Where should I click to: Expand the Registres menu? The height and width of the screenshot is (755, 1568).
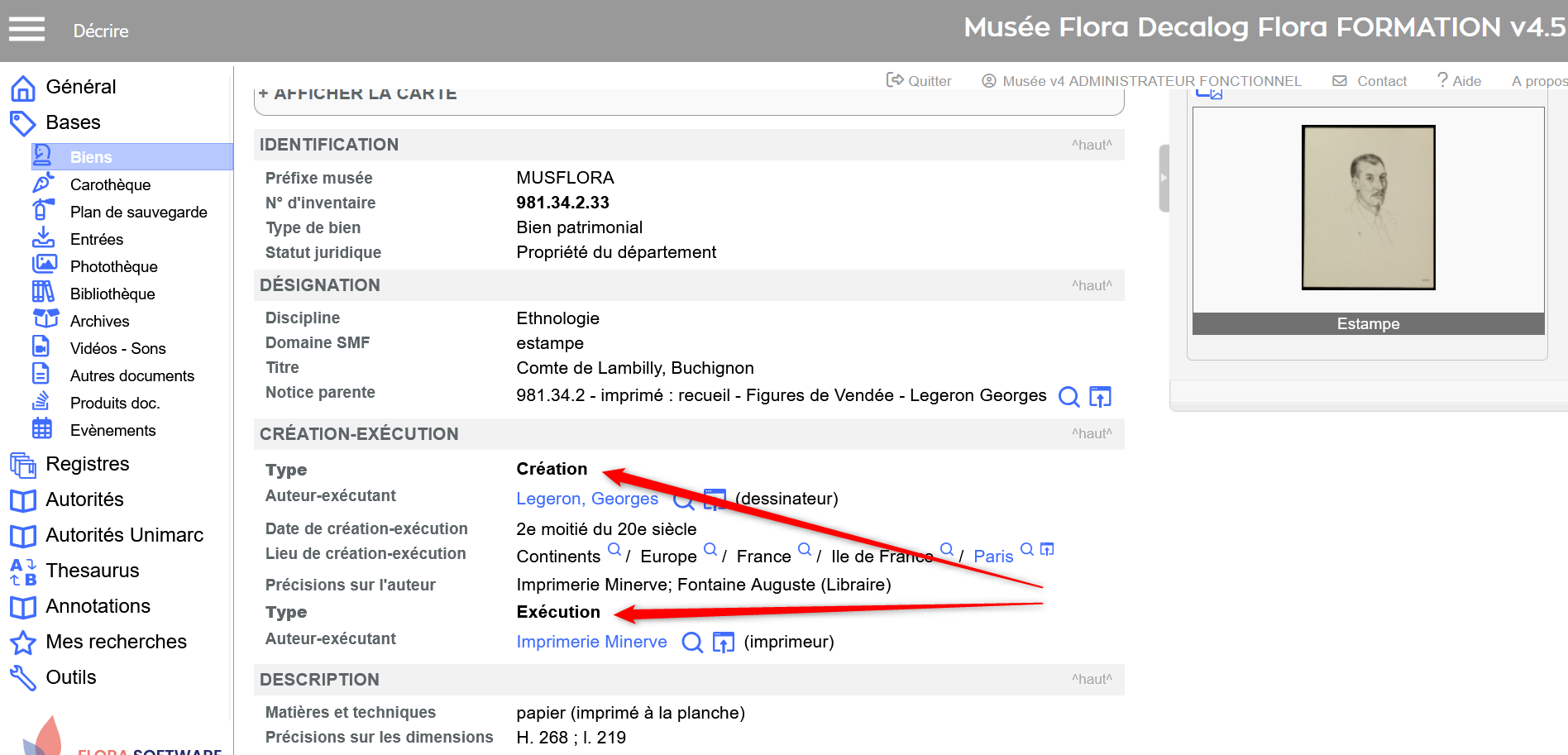coord(87,464)
